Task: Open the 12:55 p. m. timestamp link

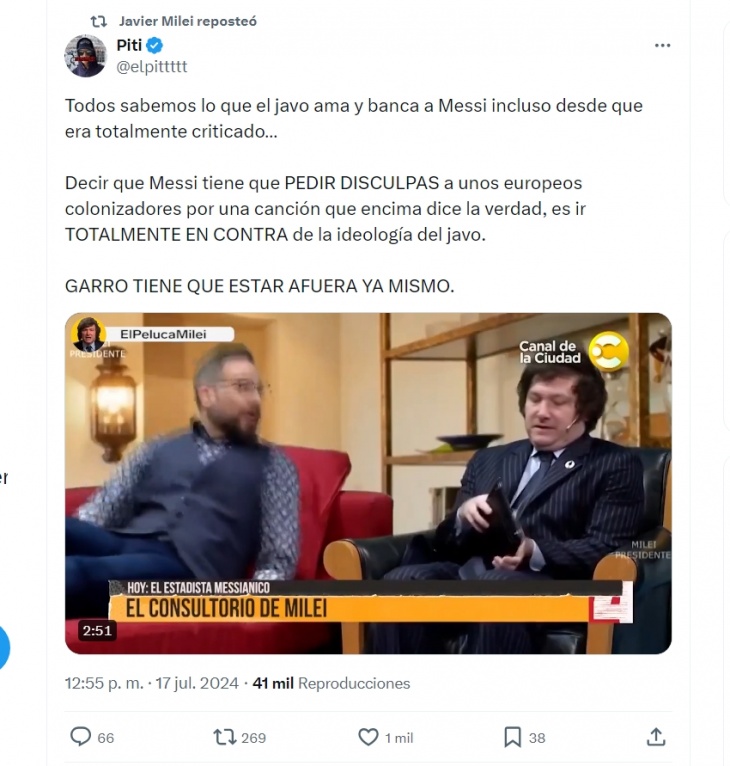Action: click(104, 683)
